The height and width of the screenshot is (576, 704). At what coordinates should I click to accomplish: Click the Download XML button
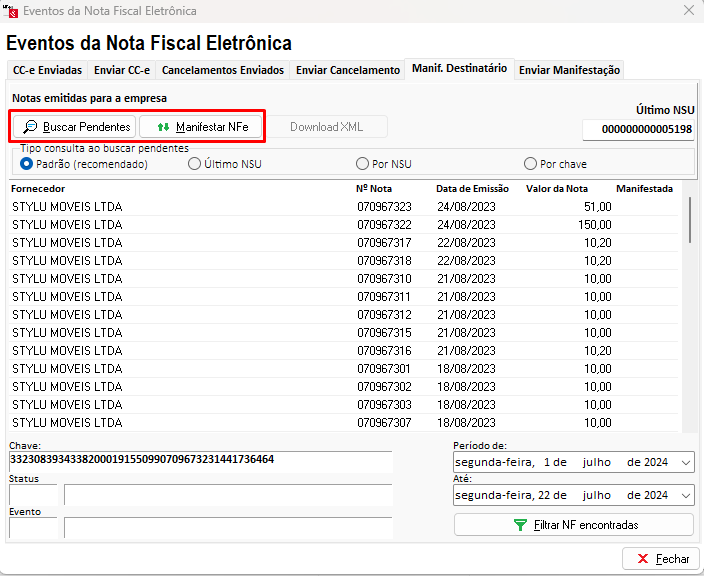point(326,127)
